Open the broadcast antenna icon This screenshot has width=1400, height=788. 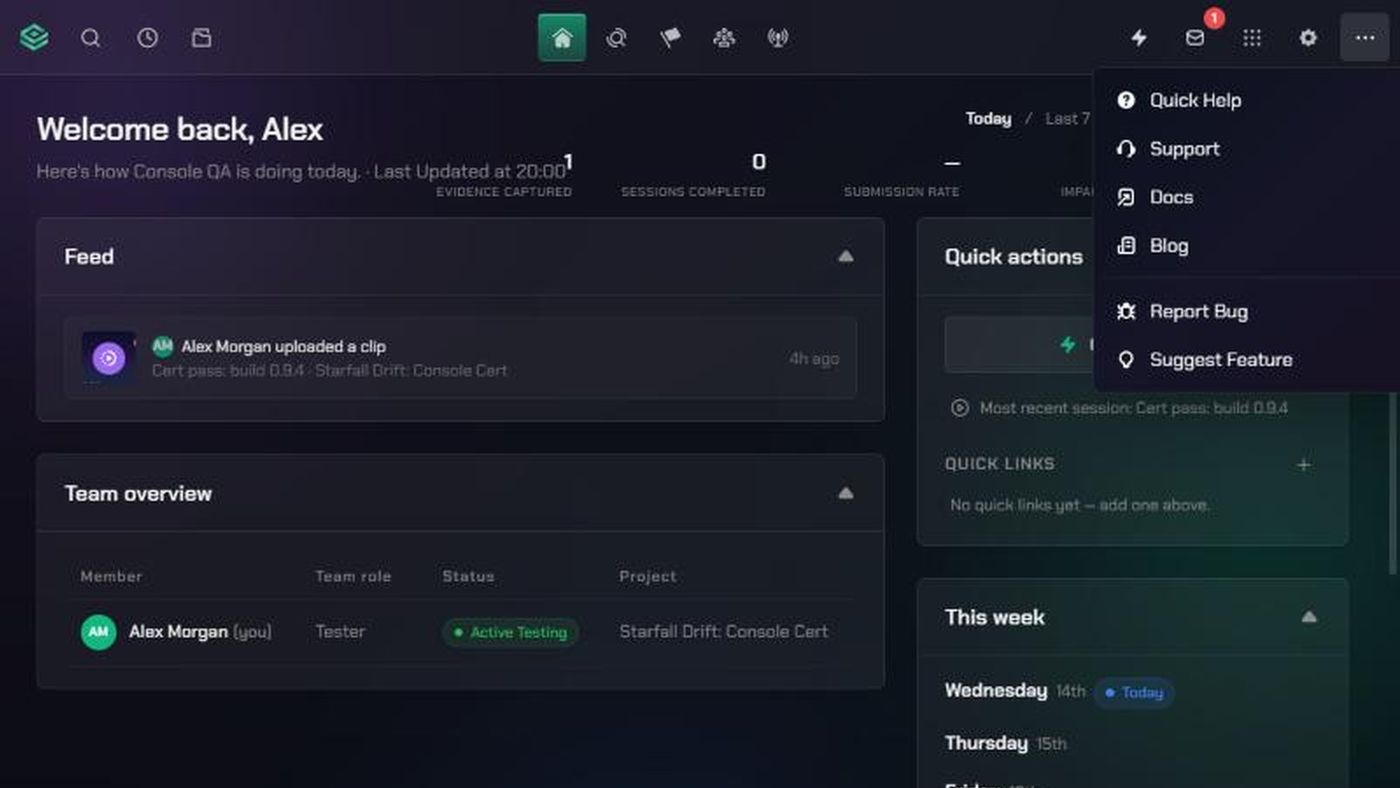coord(778,38)
